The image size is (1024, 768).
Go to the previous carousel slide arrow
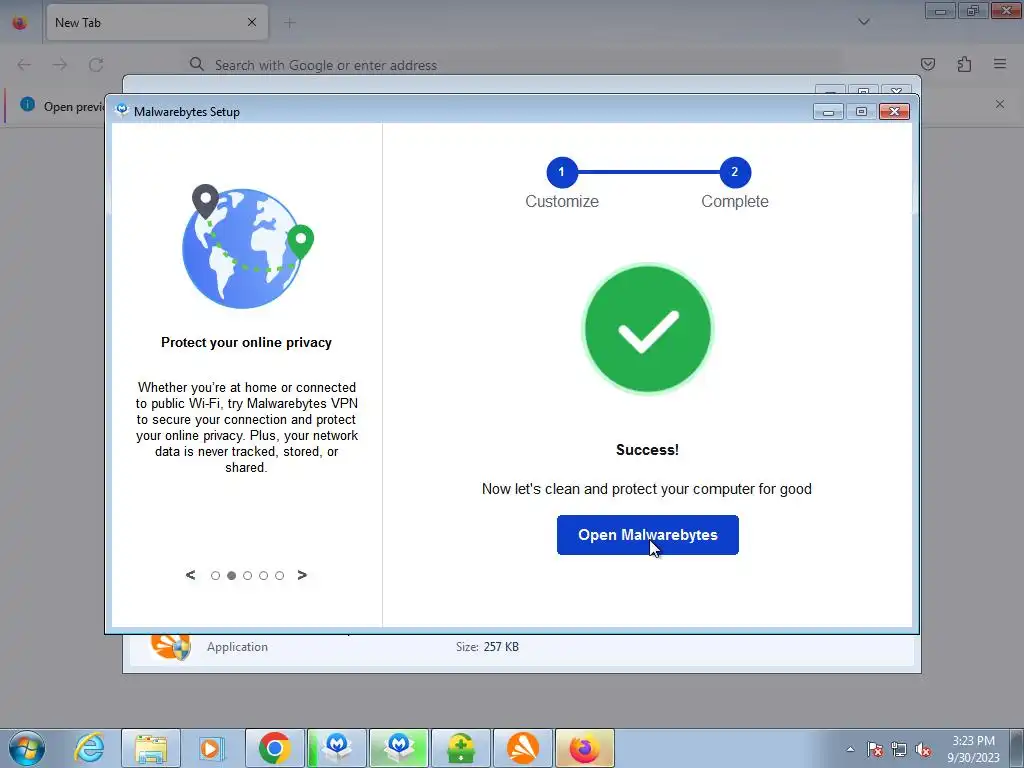(x=190, y=575)
